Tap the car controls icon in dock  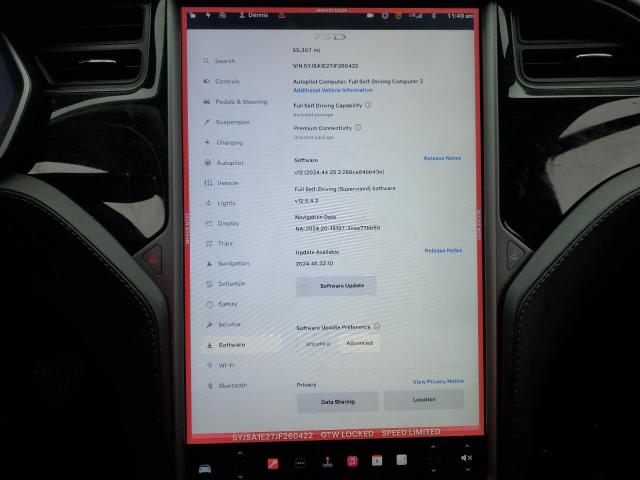pyautogui.click(x=205, y=468)
